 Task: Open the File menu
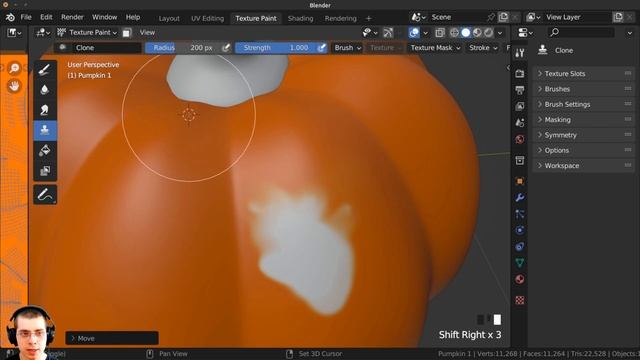tap(26, 17)
